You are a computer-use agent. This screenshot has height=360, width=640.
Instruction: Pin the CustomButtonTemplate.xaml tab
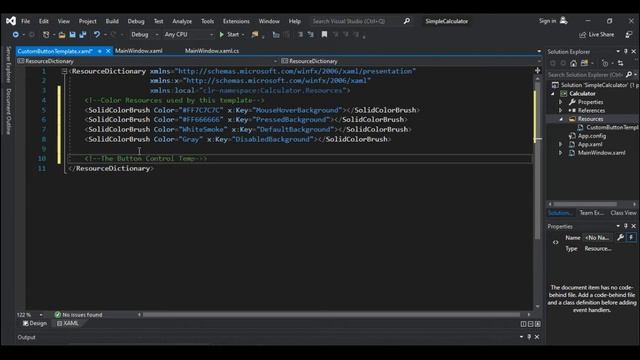point(100,51)
